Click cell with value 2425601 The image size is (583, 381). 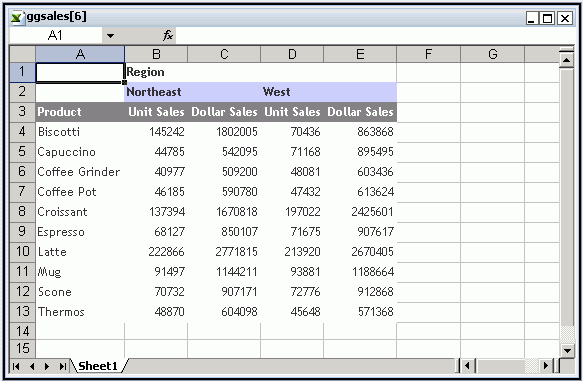(x=360, y=212)
